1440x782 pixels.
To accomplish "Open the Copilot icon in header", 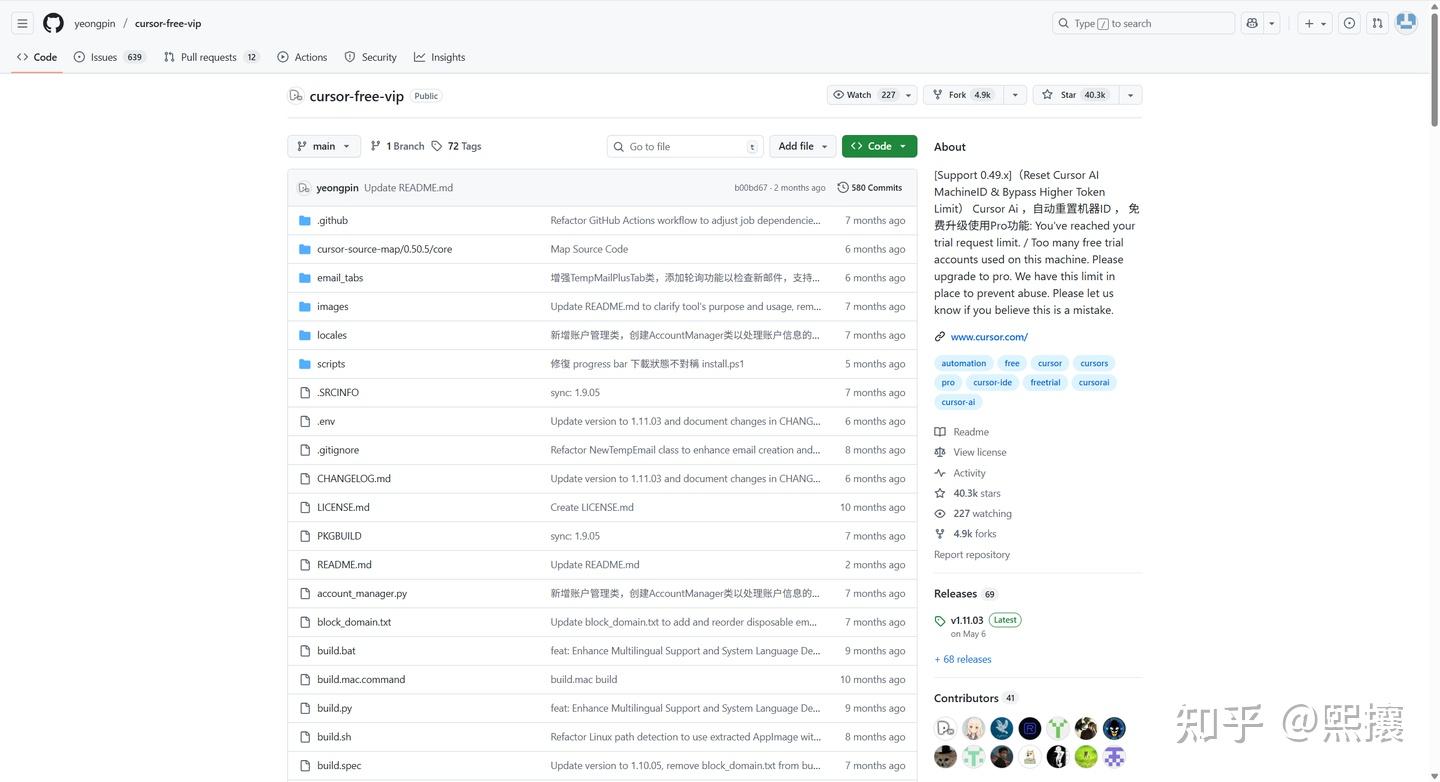I will (x=1251, y=23).
